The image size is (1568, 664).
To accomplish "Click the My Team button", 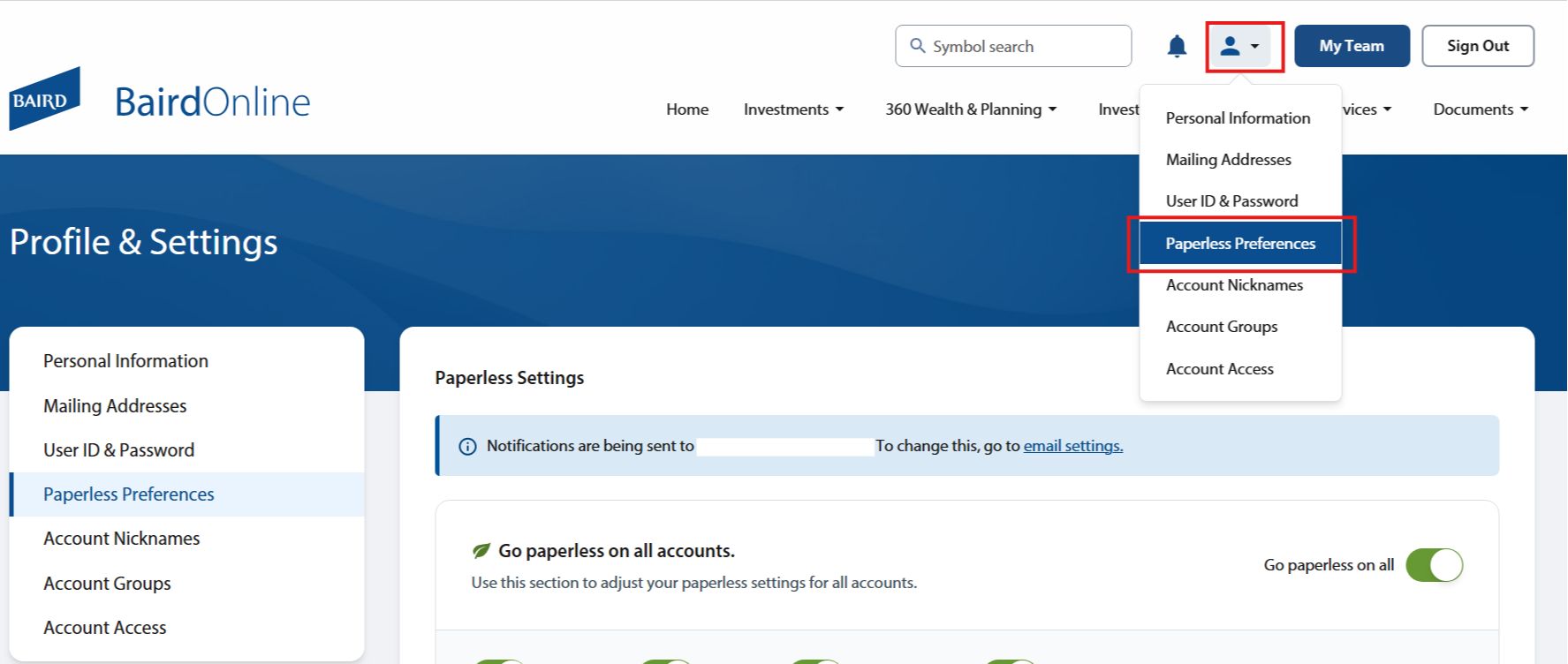I will (x=1352, y=46).
